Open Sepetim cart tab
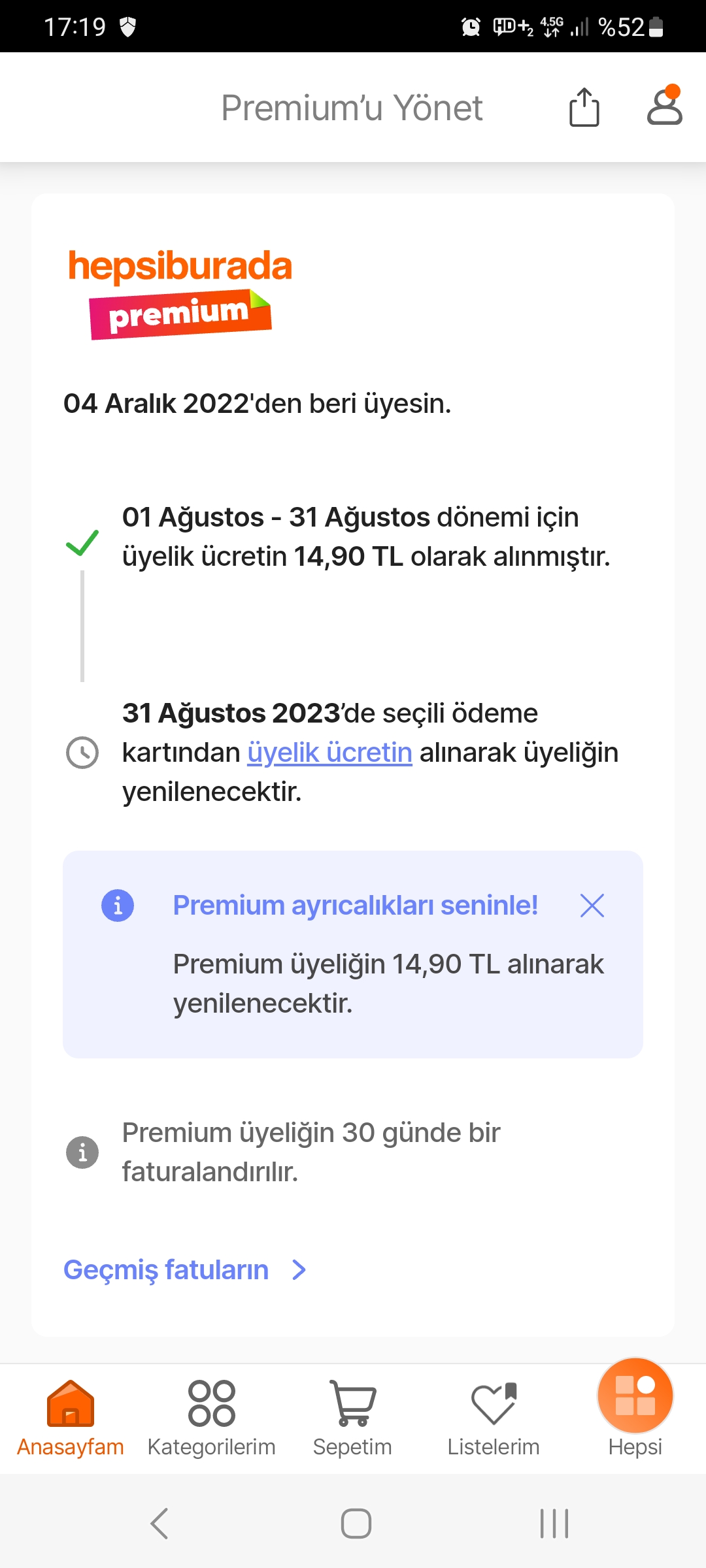This screenshot has width=706, height=1568. (352, 1418)
